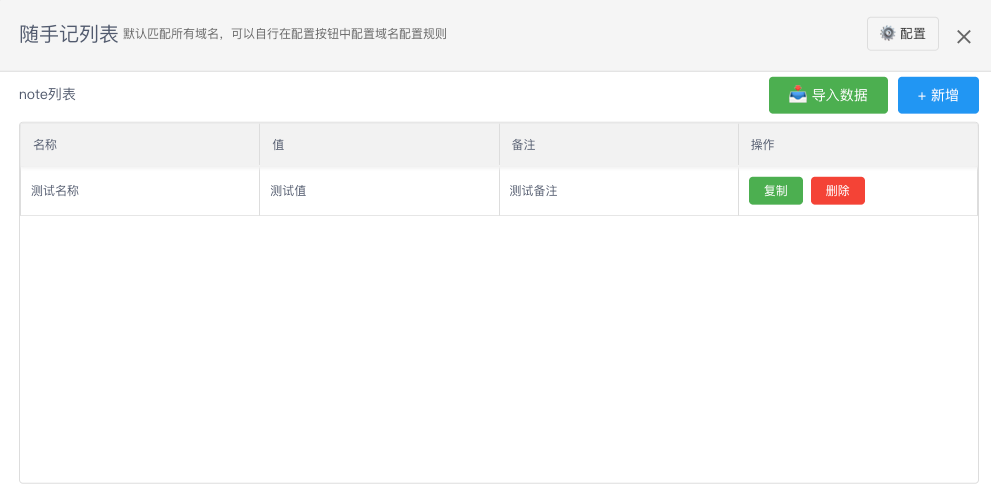The image size is (991, 496).
Task: Copy the 测试名称 row with 复制
Action: 775,191
